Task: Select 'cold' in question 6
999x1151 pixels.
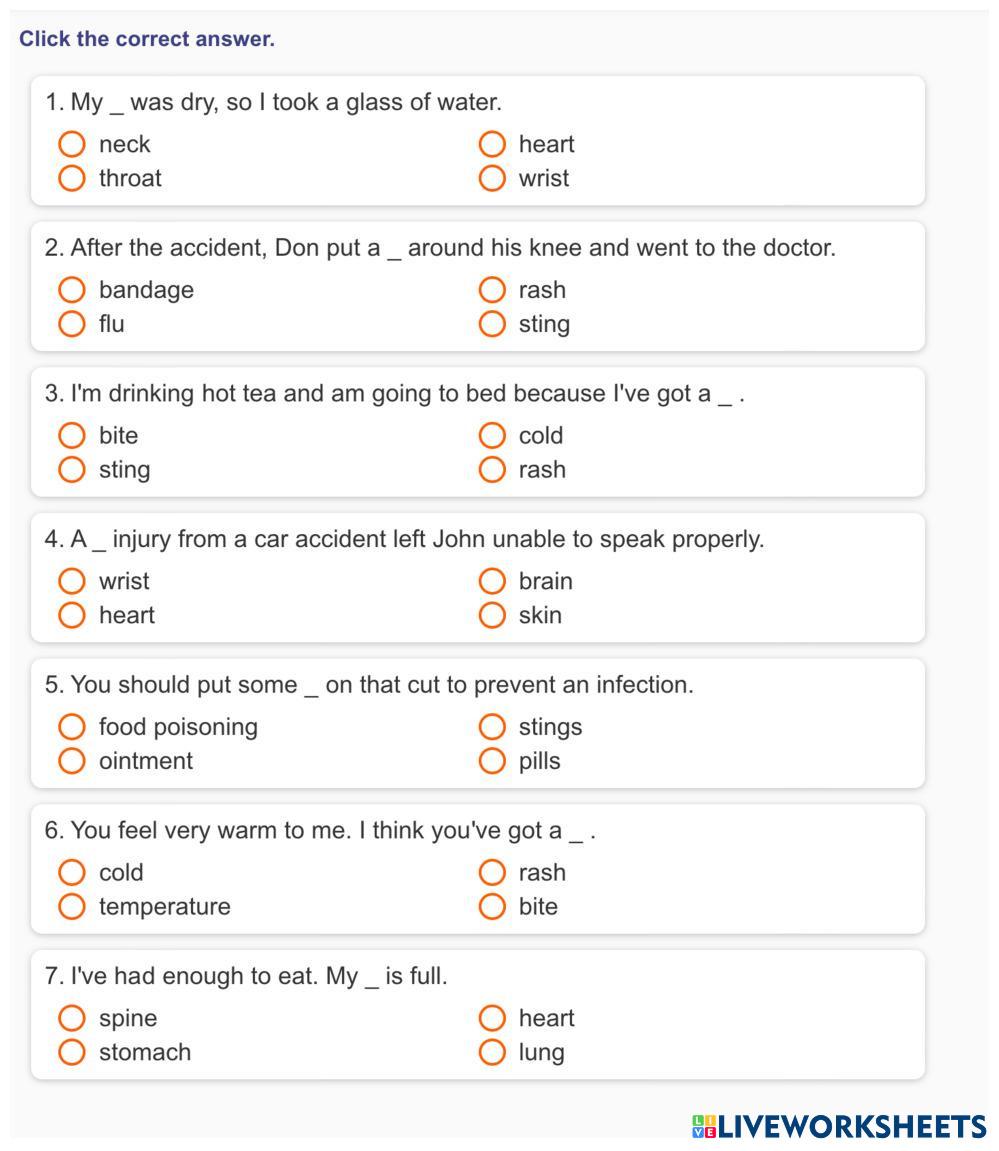Action: (72, 873)
